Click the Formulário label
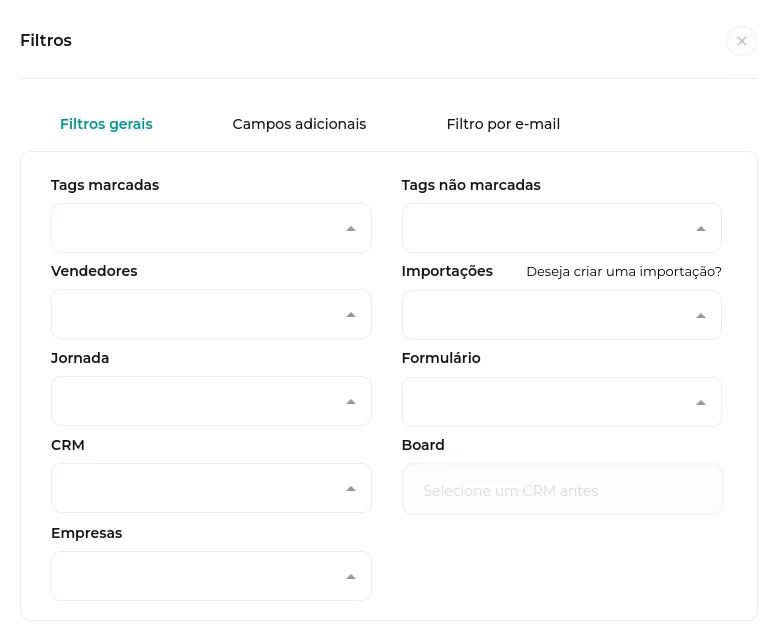This screenshot has height=629, width=781. pyautogui.click(x=441, y=358)
